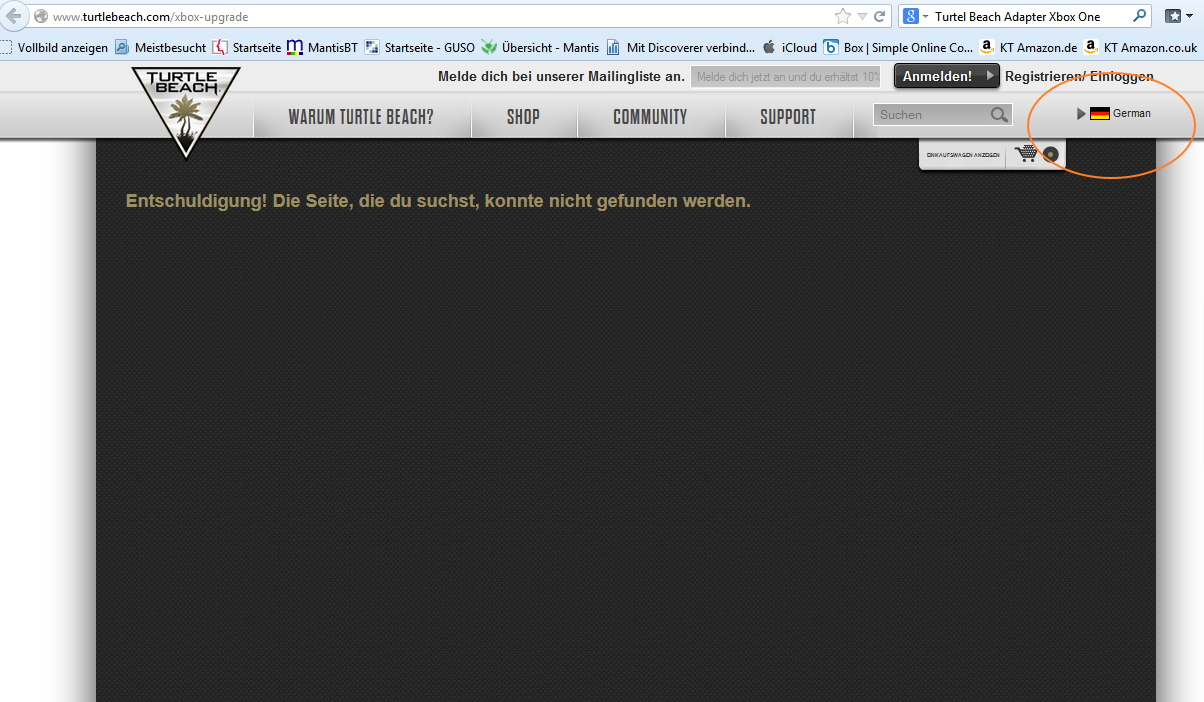Open 'Mit Discoverer verbind...' bookmark
1204x702 pixels.
tap(680, 47)
